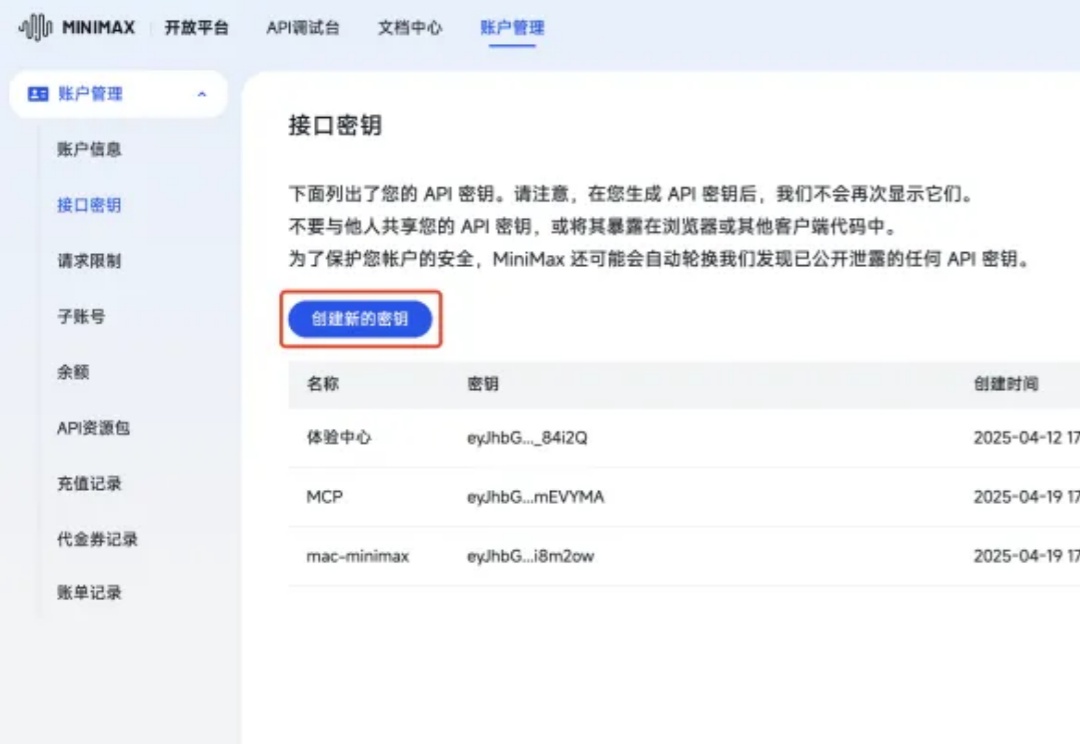This screenshot has height=744, width=1080.
Task: Open API资源包 sidebar item
Action: [94, 428]
